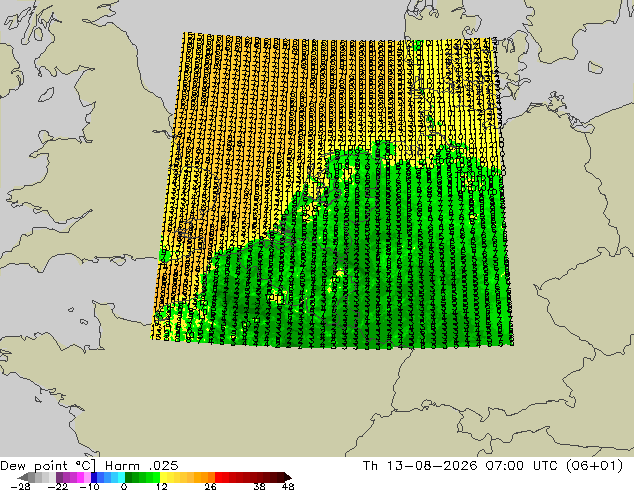This screenshot has width=634, height=490.
Task: Click the gray left arrow end of color scale
Action: (x=23, y=477)
